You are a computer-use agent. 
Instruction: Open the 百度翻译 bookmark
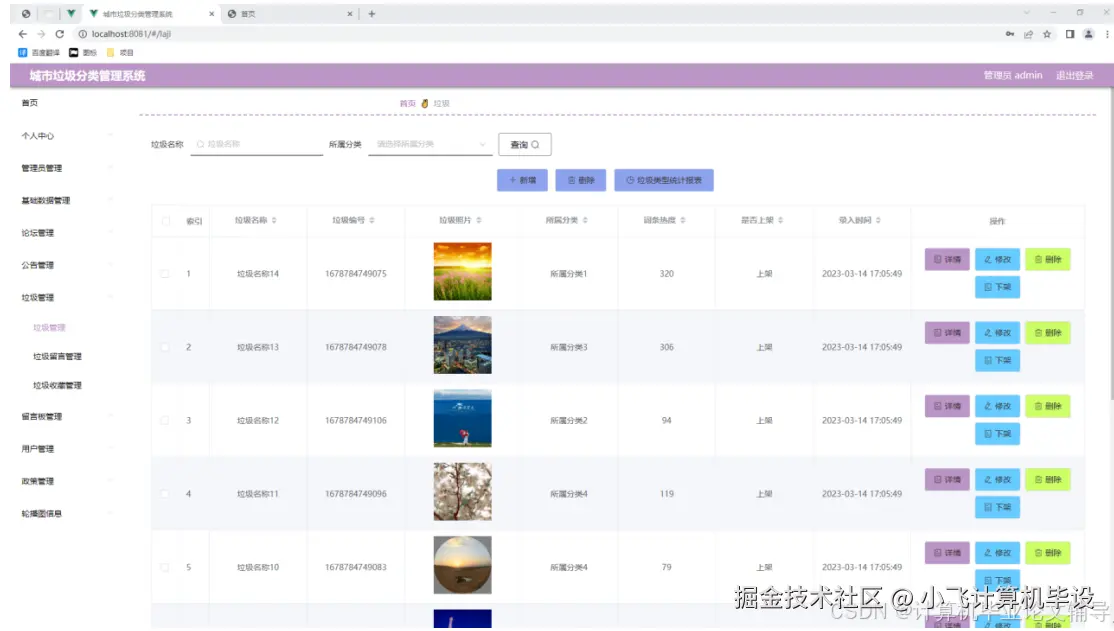point(39,53)
